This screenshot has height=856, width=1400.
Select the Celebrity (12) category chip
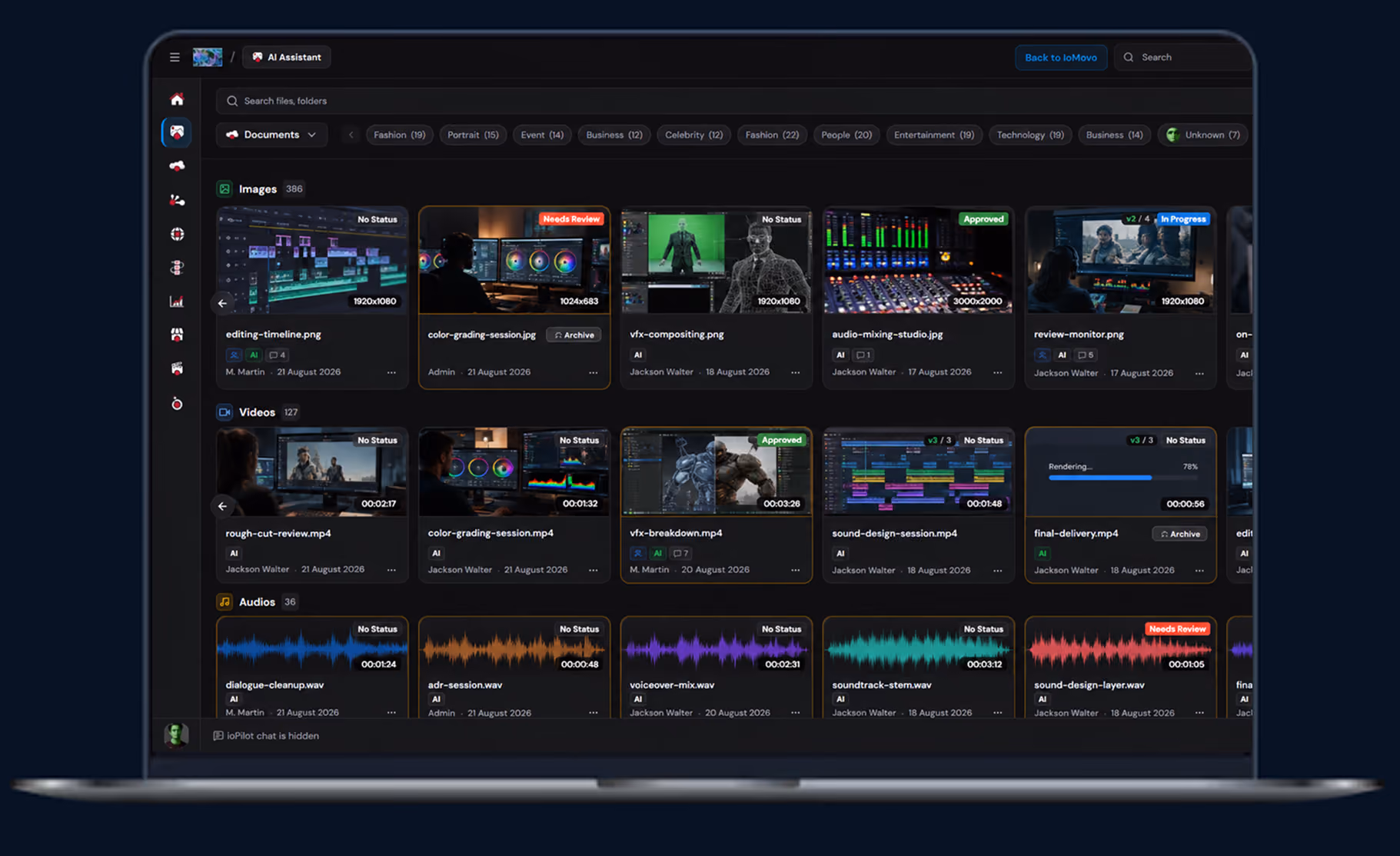[693, 135]
